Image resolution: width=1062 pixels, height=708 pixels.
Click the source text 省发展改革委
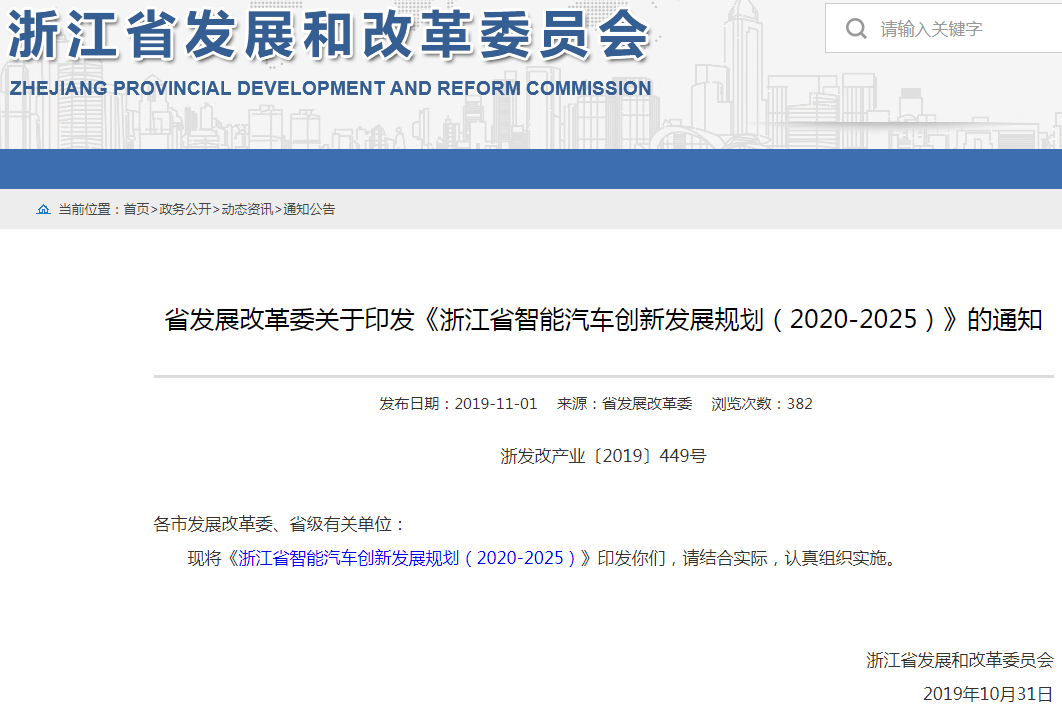647,404
